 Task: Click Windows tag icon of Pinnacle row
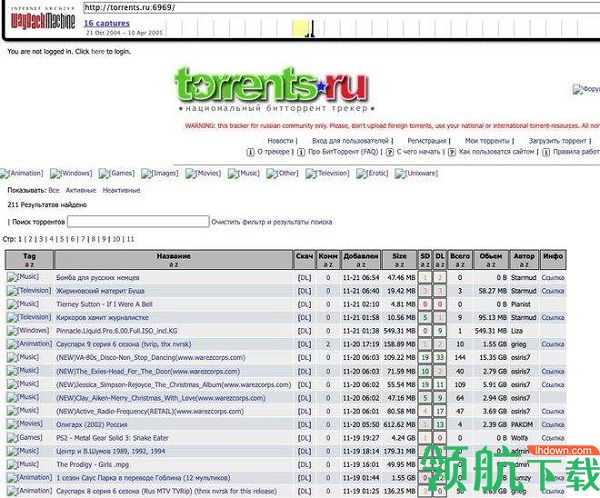[28, 330]
